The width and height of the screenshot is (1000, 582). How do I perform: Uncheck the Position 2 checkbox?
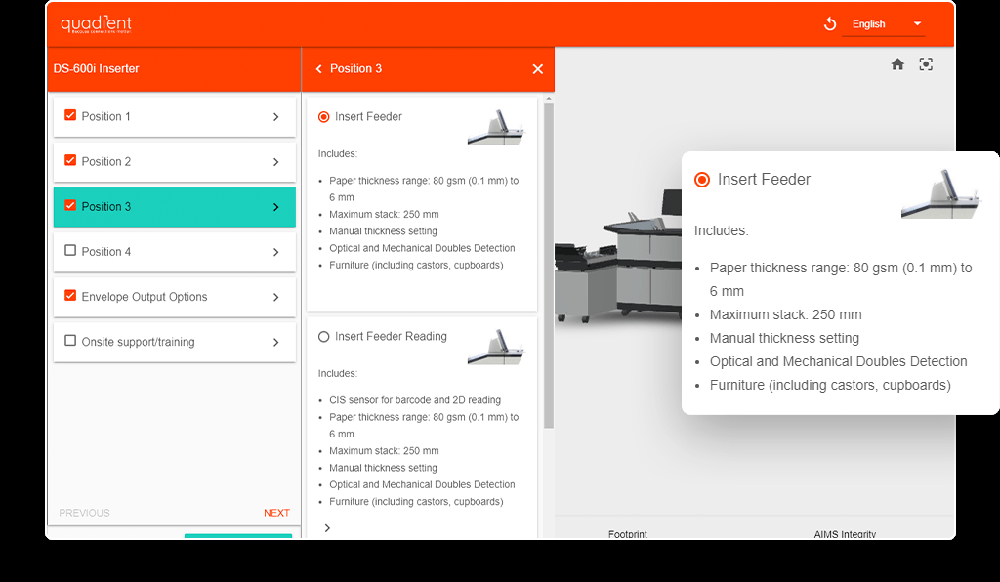70,161
